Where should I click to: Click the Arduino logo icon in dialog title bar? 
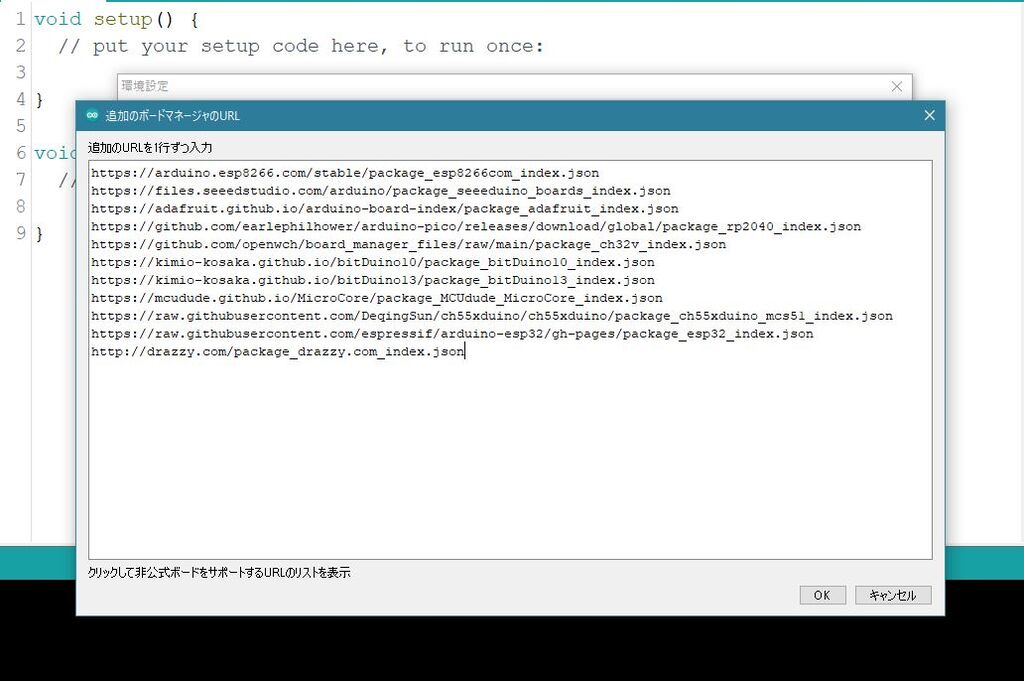click(x=91, y=115)
